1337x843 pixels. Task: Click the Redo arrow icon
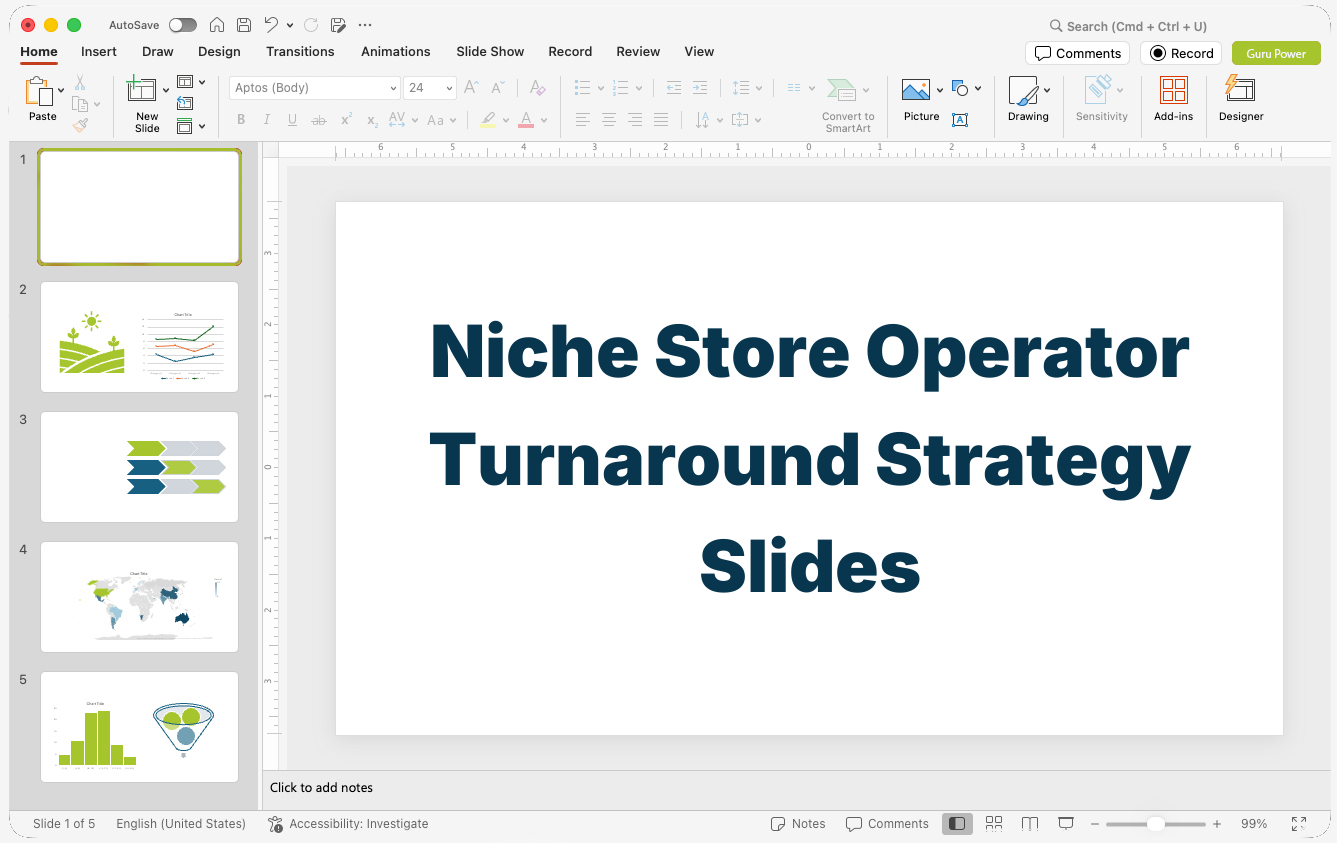(311, 25)
